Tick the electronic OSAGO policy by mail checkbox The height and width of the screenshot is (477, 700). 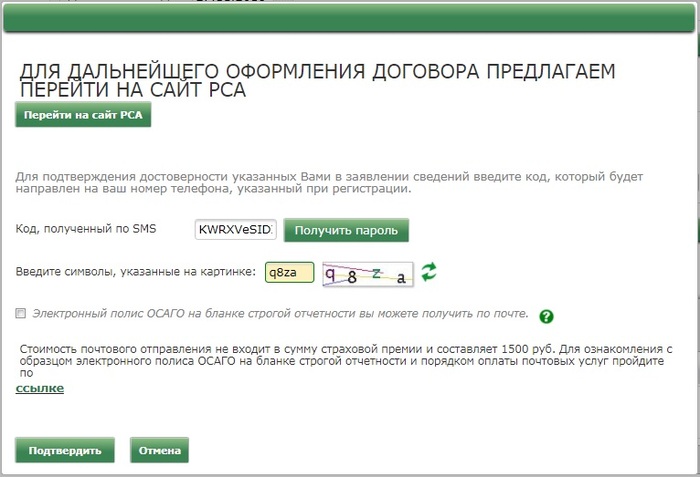click(21, 313)
